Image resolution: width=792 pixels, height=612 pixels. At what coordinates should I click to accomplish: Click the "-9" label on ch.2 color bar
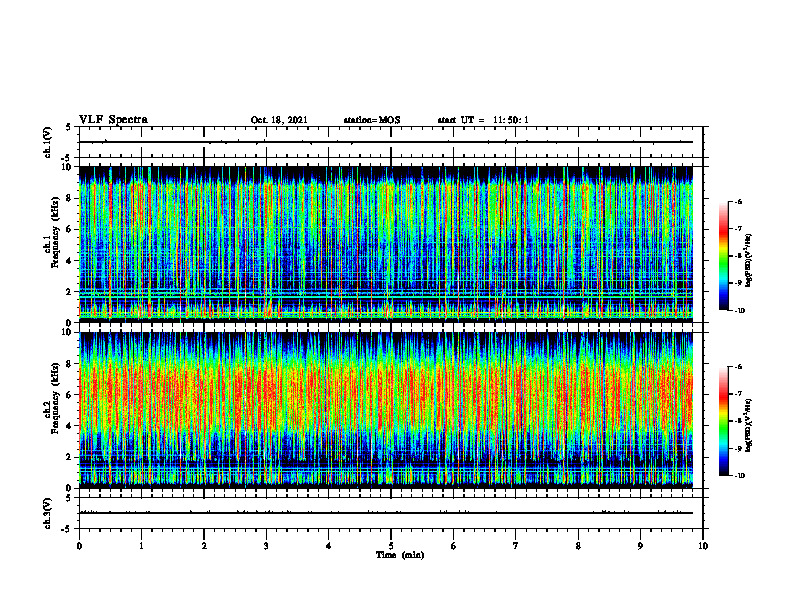click(x=738, y=448)
